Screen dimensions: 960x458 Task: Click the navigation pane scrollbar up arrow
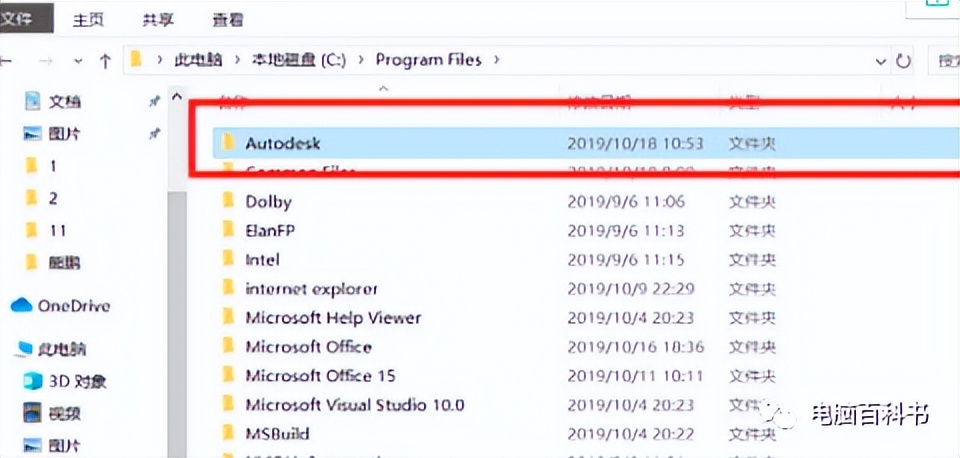[178, 98]
